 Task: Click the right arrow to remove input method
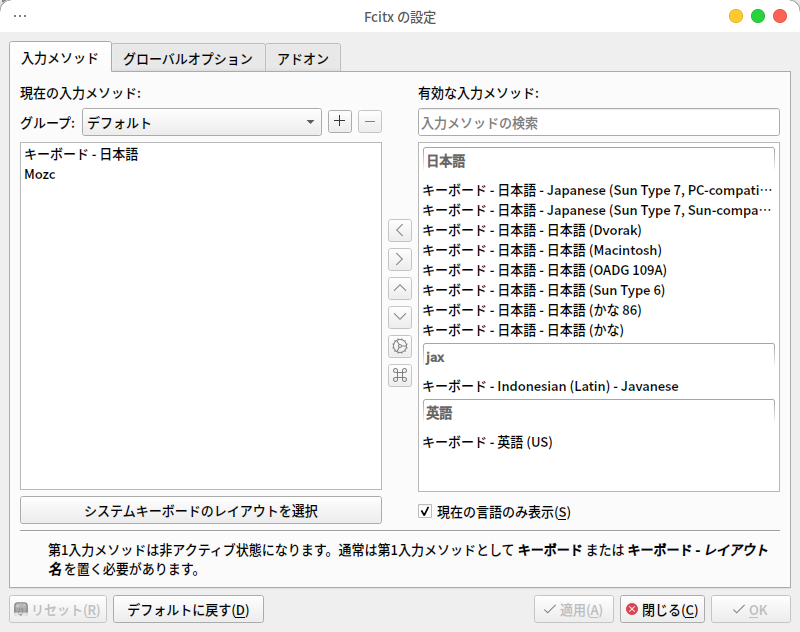tap(400, 259)
